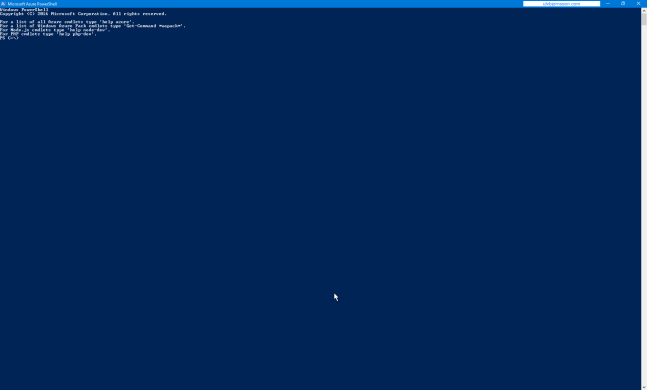The height and width of the screenshot is (390, 647).
Task: Click the white address box in title bar
Action: coord(561,3)
